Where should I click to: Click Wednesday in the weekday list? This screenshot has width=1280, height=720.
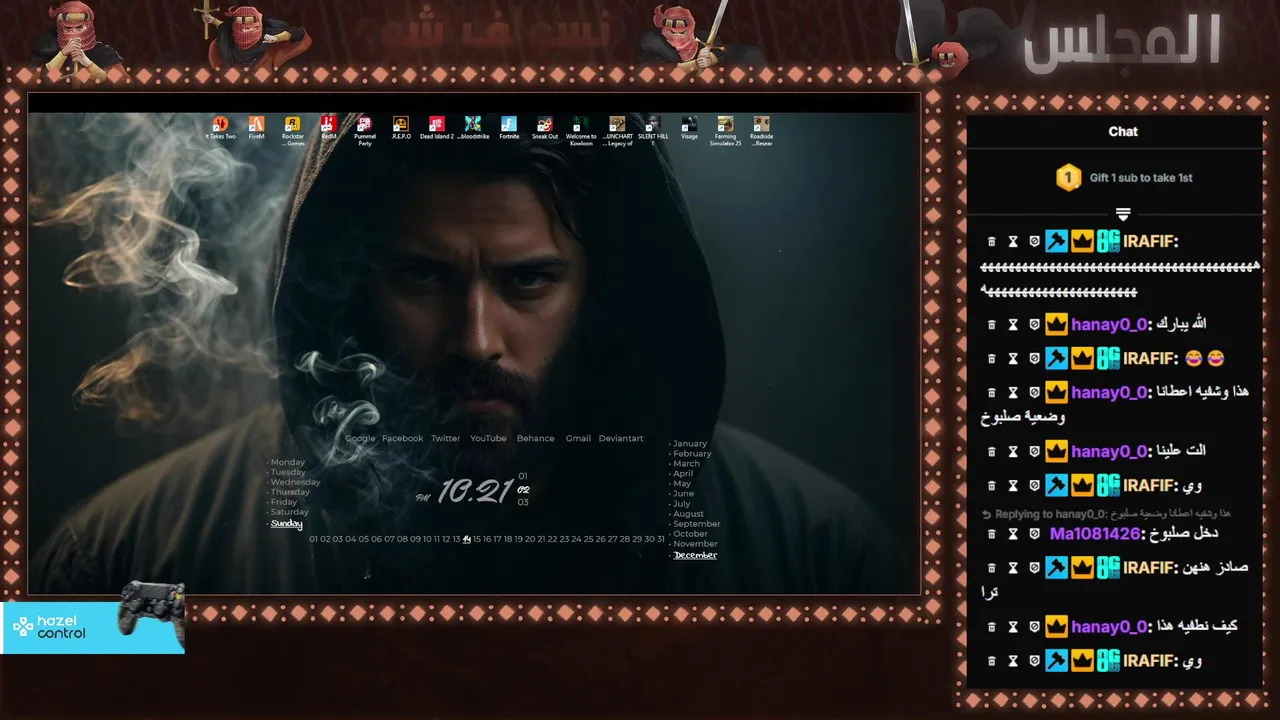[295, 482]
